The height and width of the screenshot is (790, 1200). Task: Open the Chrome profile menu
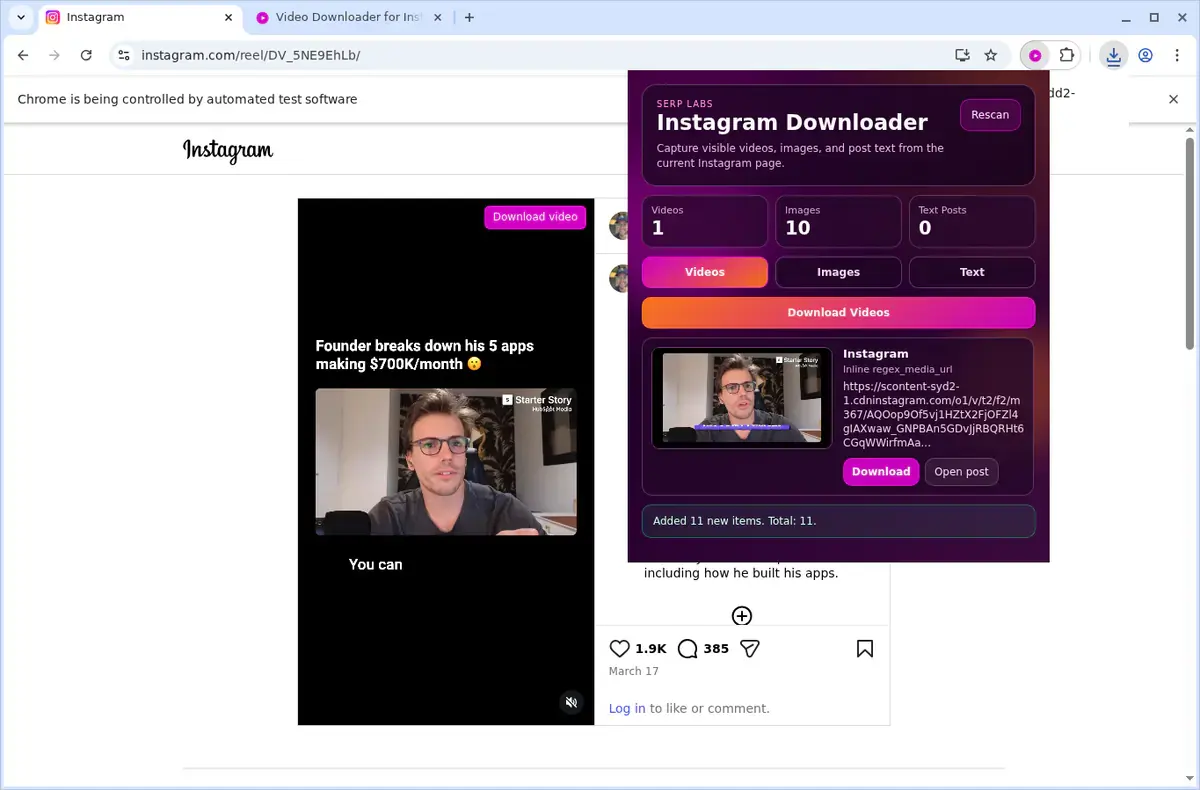click(1146, 55)
